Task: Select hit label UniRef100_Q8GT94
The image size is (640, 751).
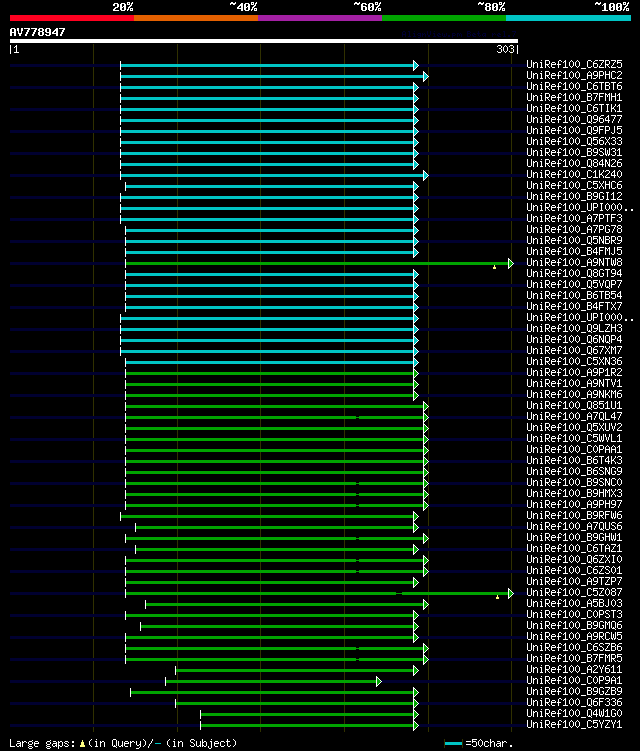Action: [x=574, y=273]
